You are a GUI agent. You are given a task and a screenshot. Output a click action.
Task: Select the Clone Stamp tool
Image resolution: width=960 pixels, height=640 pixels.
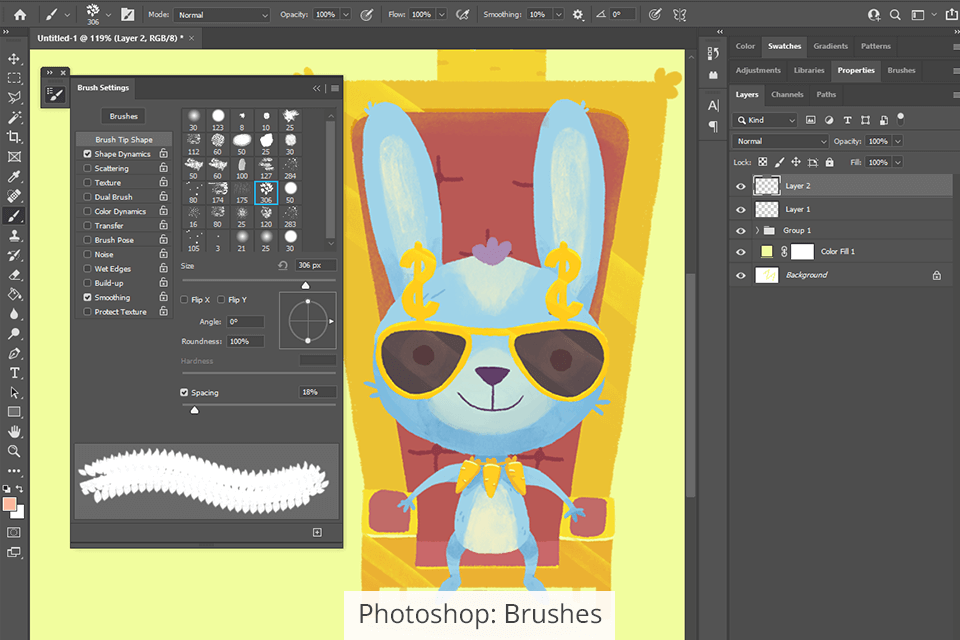13,236
